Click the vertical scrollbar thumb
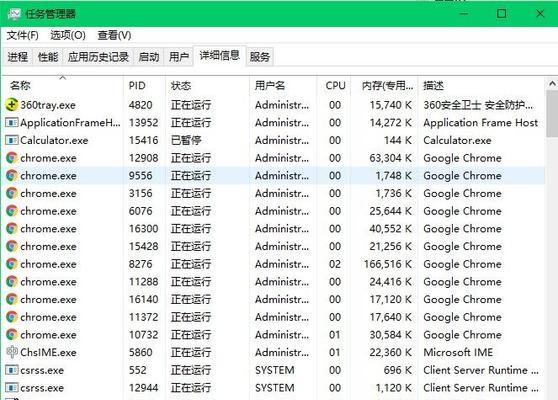 tap(552, 114)
